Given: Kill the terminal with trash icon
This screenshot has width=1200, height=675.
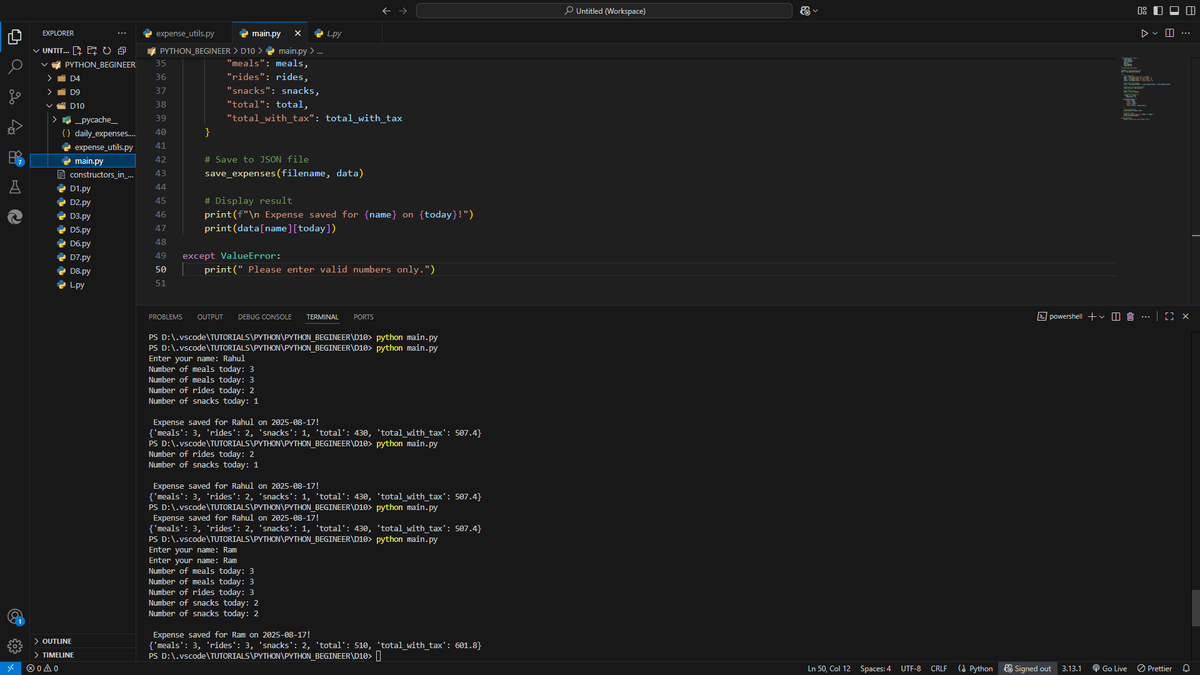Looking at the screenshot, I should [1130, 317].
